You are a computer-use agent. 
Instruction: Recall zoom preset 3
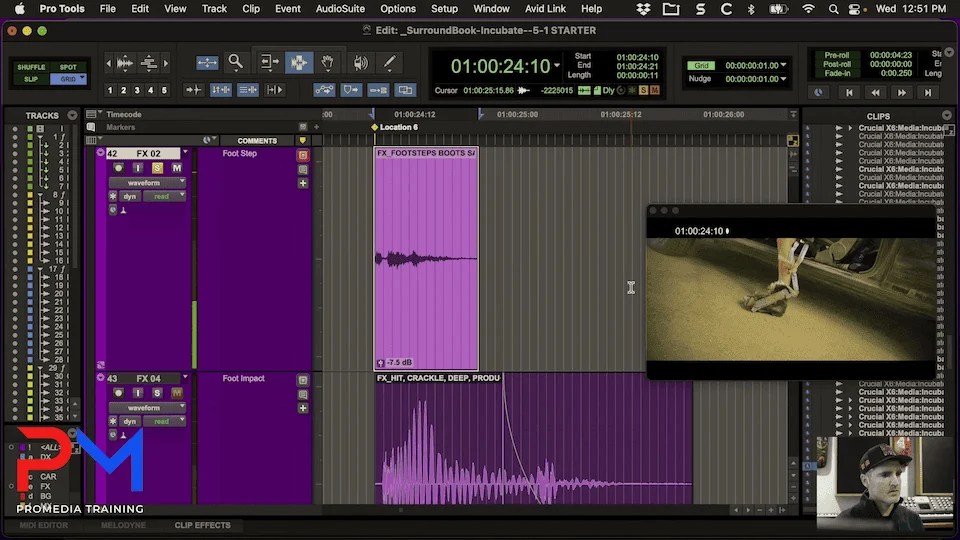[137, 90]
